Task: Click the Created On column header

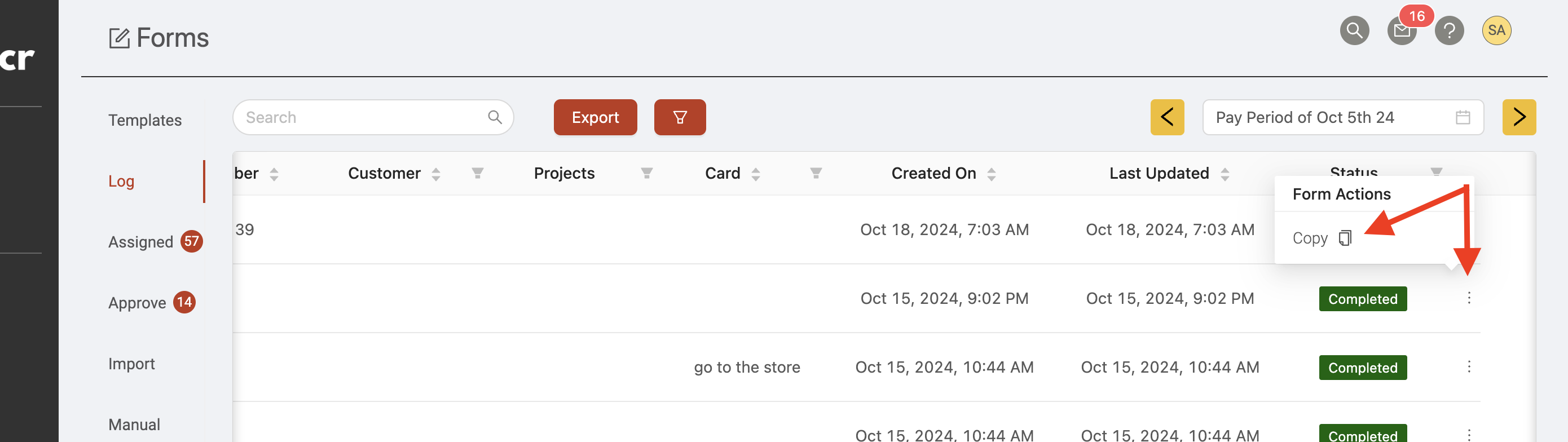Action: click(x=933, y=174)
